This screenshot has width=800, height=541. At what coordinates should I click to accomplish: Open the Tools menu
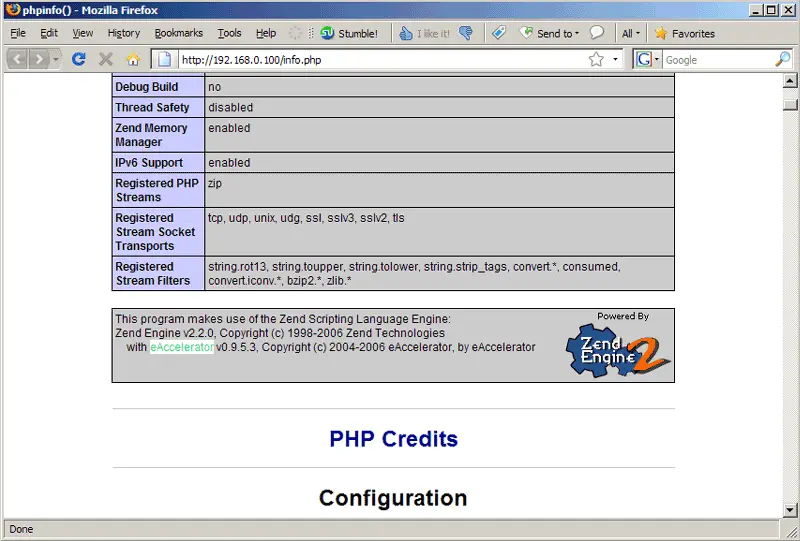click(229, 33)
